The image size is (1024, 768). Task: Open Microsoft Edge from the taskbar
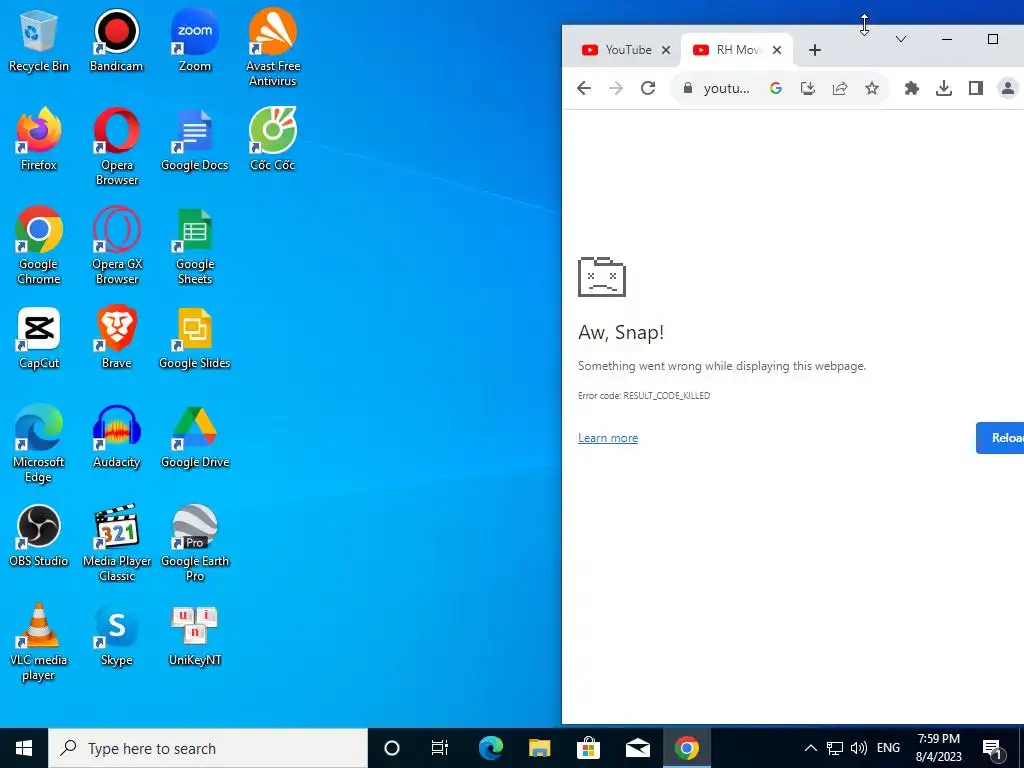(491, 748)
